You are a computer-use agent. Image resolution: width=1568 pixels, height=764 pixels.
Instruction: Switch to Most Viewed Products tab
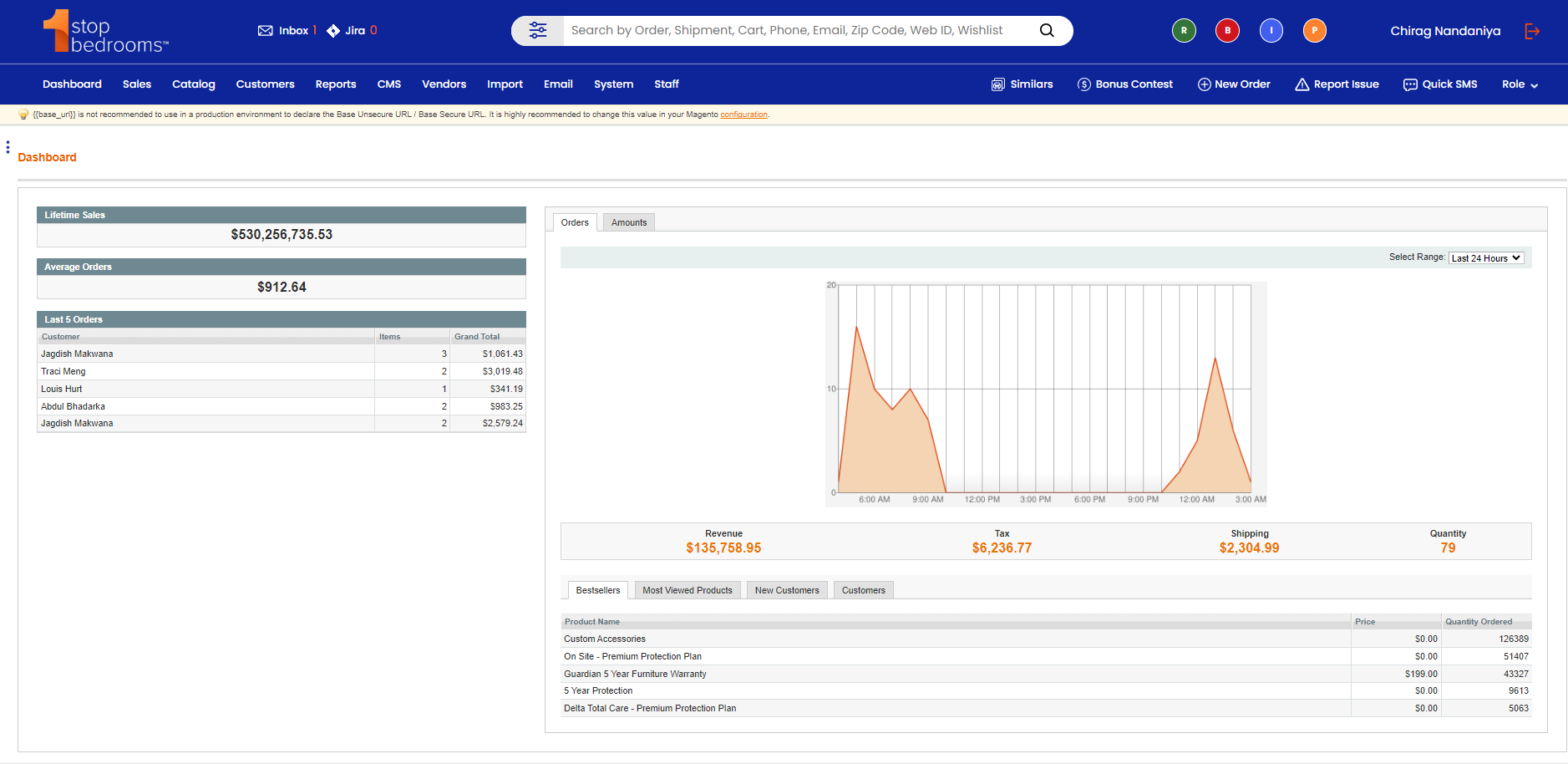687,590
